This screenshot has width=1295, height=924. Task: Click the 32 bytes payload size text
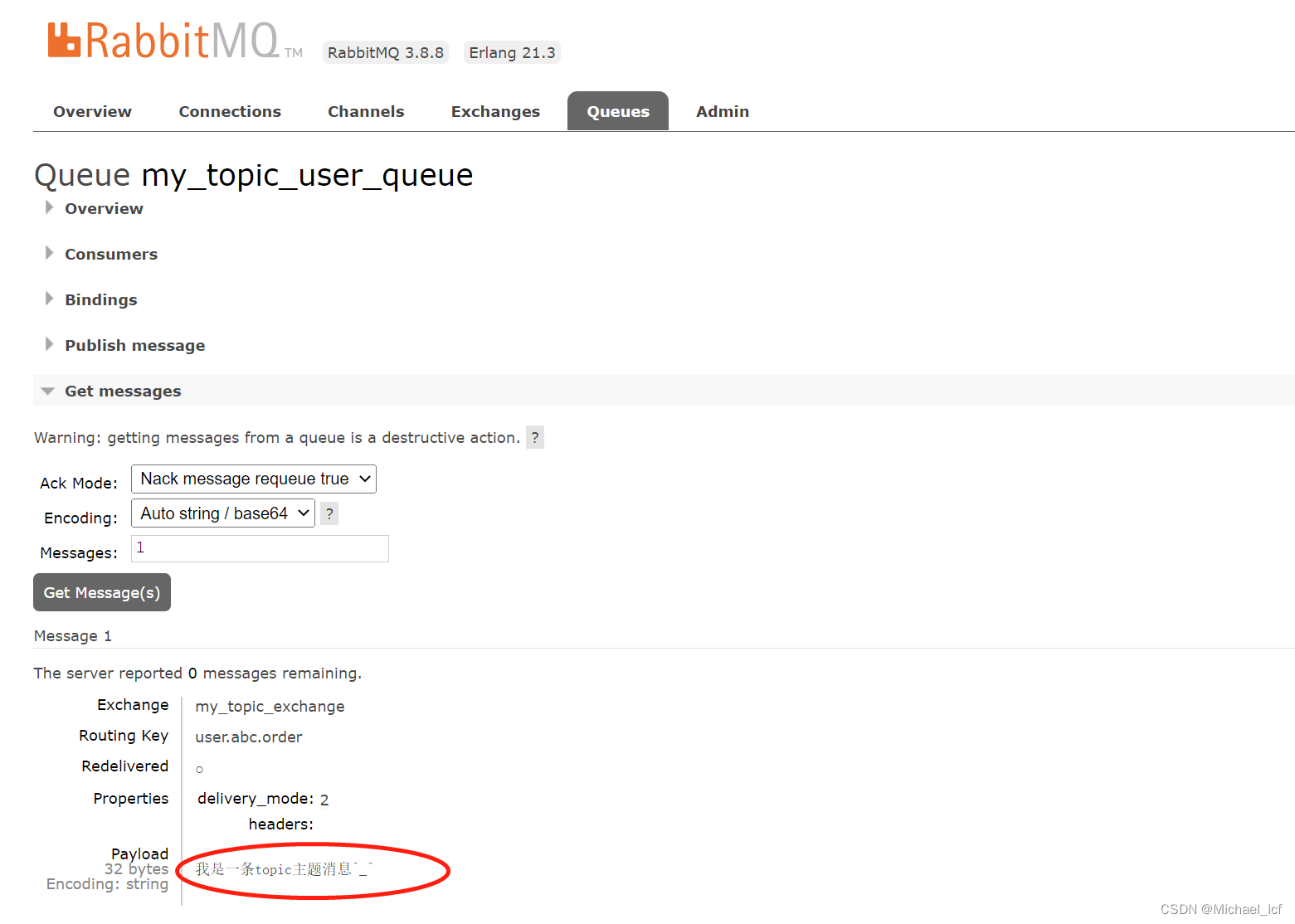[x=136, y=868]
